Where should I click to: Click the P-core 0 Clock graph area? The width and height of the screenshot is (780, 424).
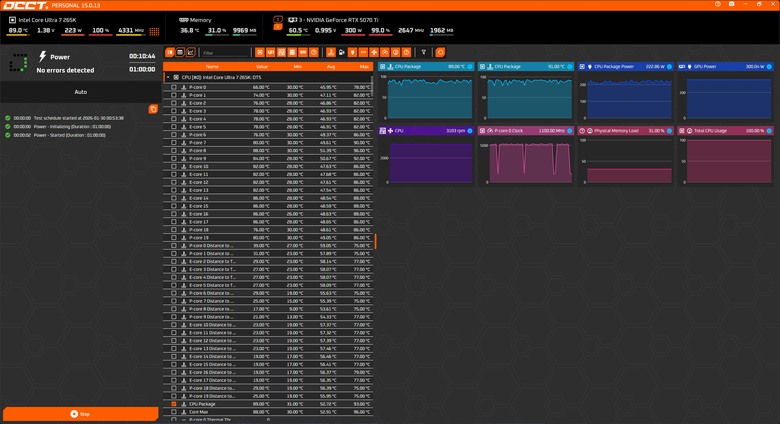[x=529, y=162]
